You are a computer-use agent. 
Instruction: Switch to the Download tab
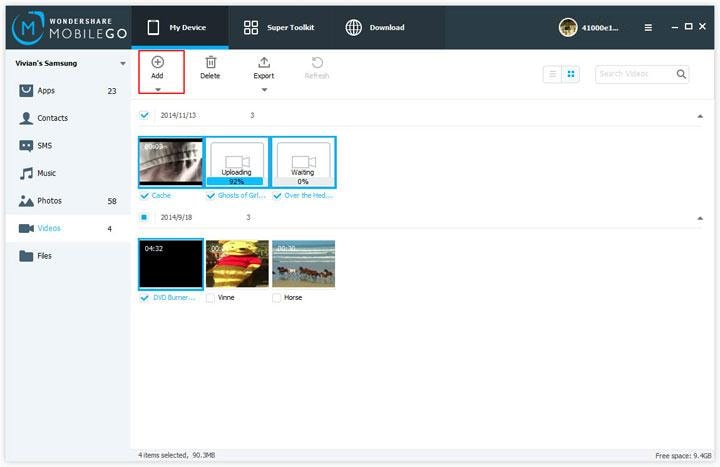tap(375, 28)
